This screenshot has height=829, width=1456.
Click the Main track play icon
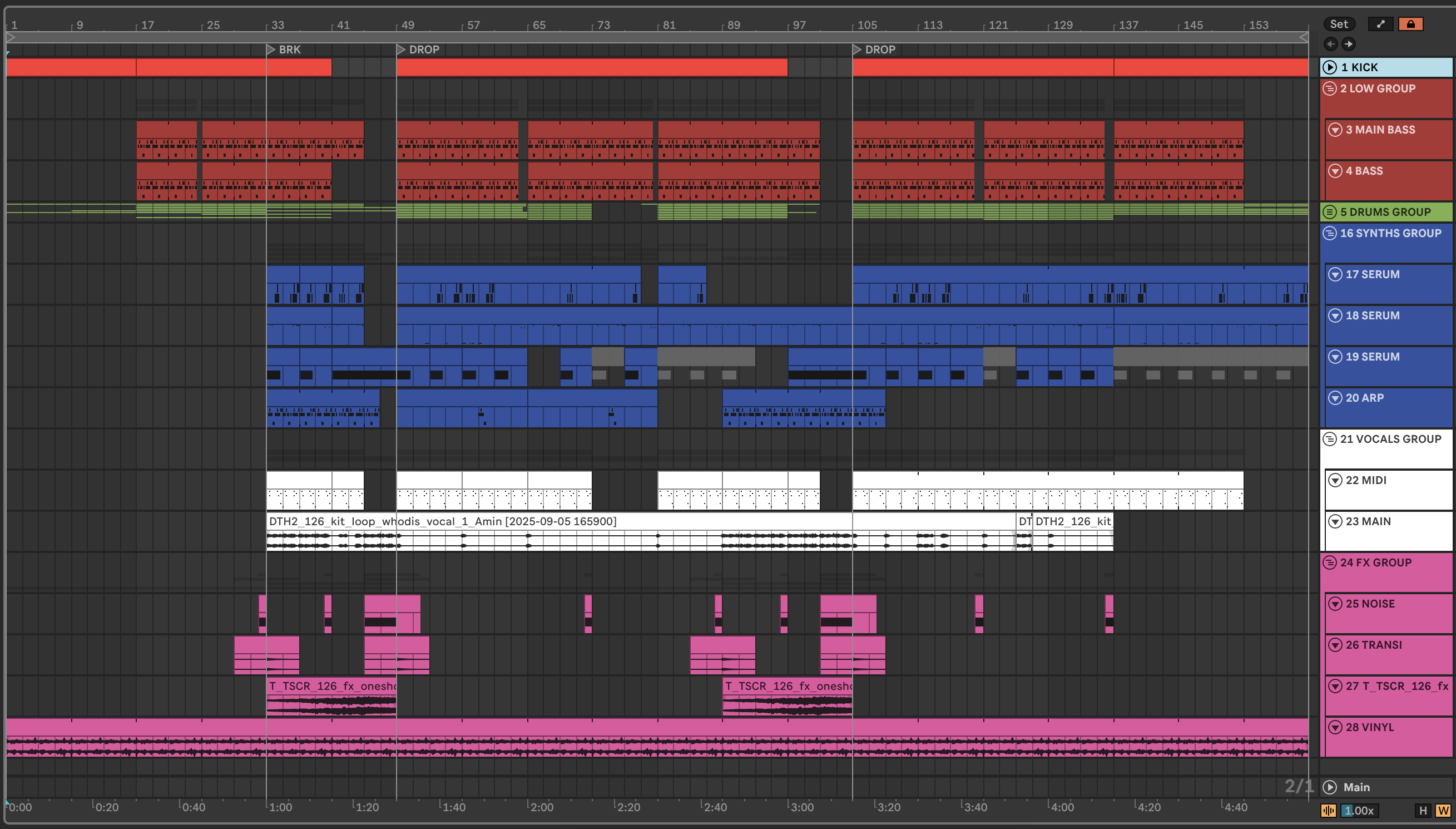pos(1330,787)
